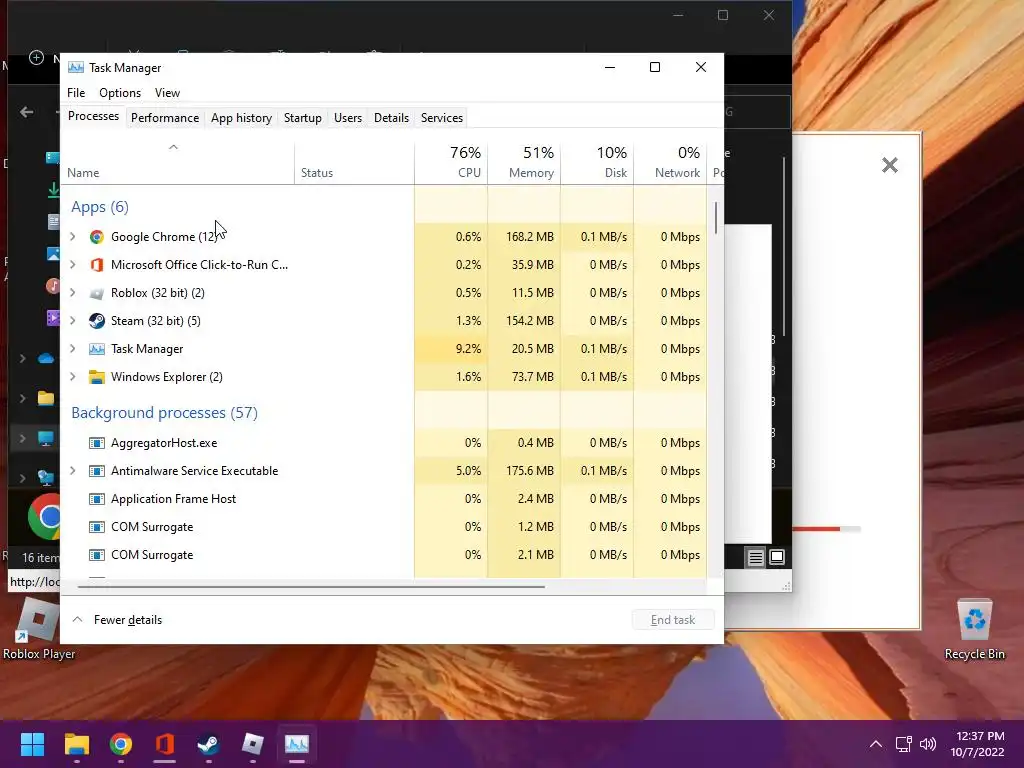Close the white popup with the X
The width and height of the screenshot is (1024, 768).
point(889,165)
